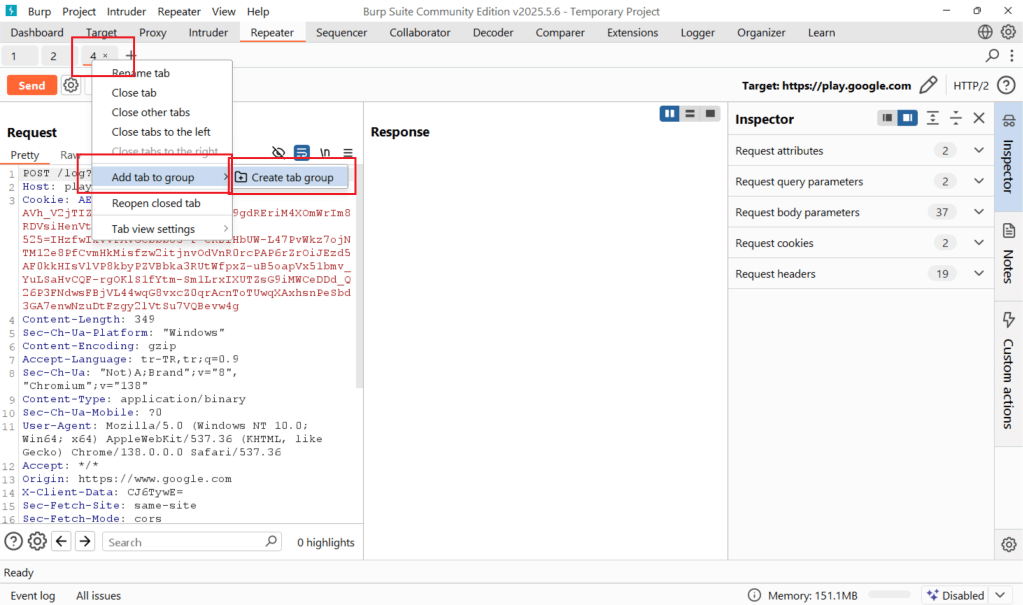This screenshot has height=605, width=1023.
Task: Open Event log in status bar
Action: pyautogui.click(x=33, y=595)
